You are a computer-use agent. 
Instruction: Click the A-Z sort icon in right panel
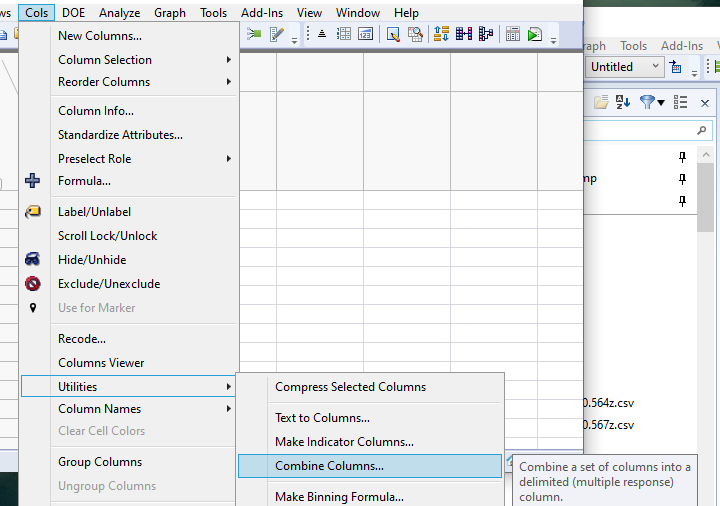pos(623,102)
